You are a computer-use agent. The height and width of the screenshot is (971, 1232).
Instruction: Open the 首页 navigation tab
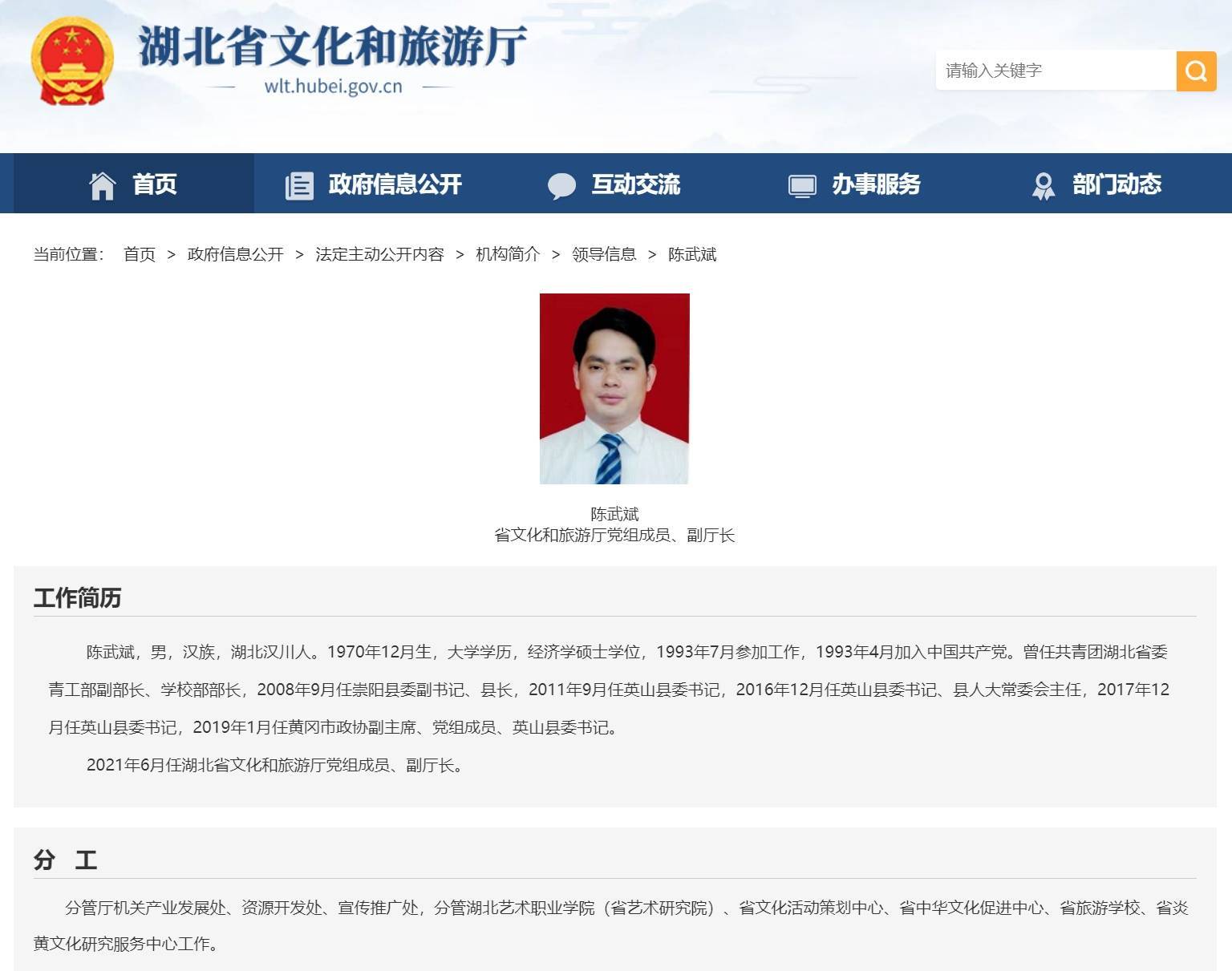(134, 184)
